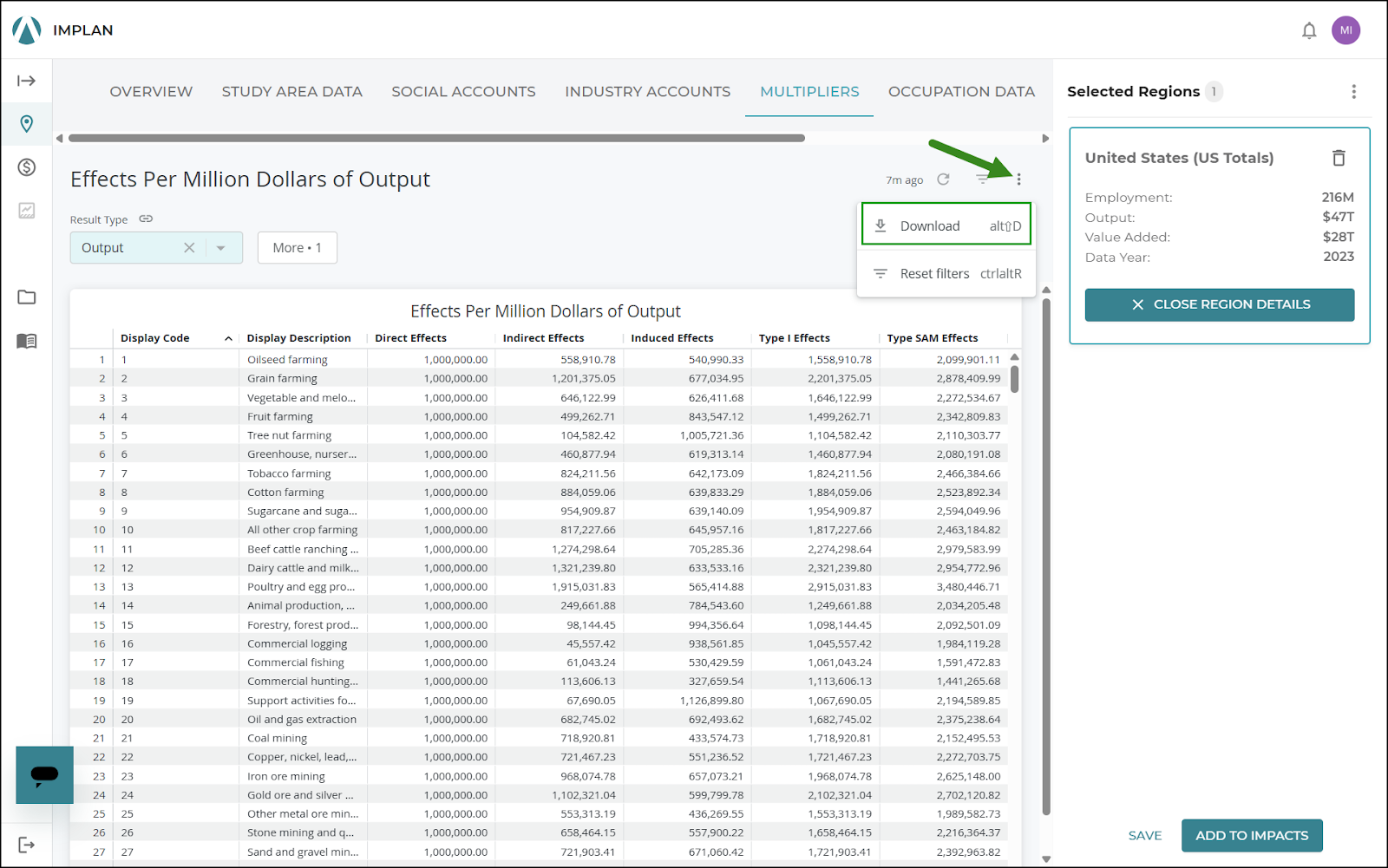
Task: Open the MI user avatar menu
Action: coord(1345,30)
